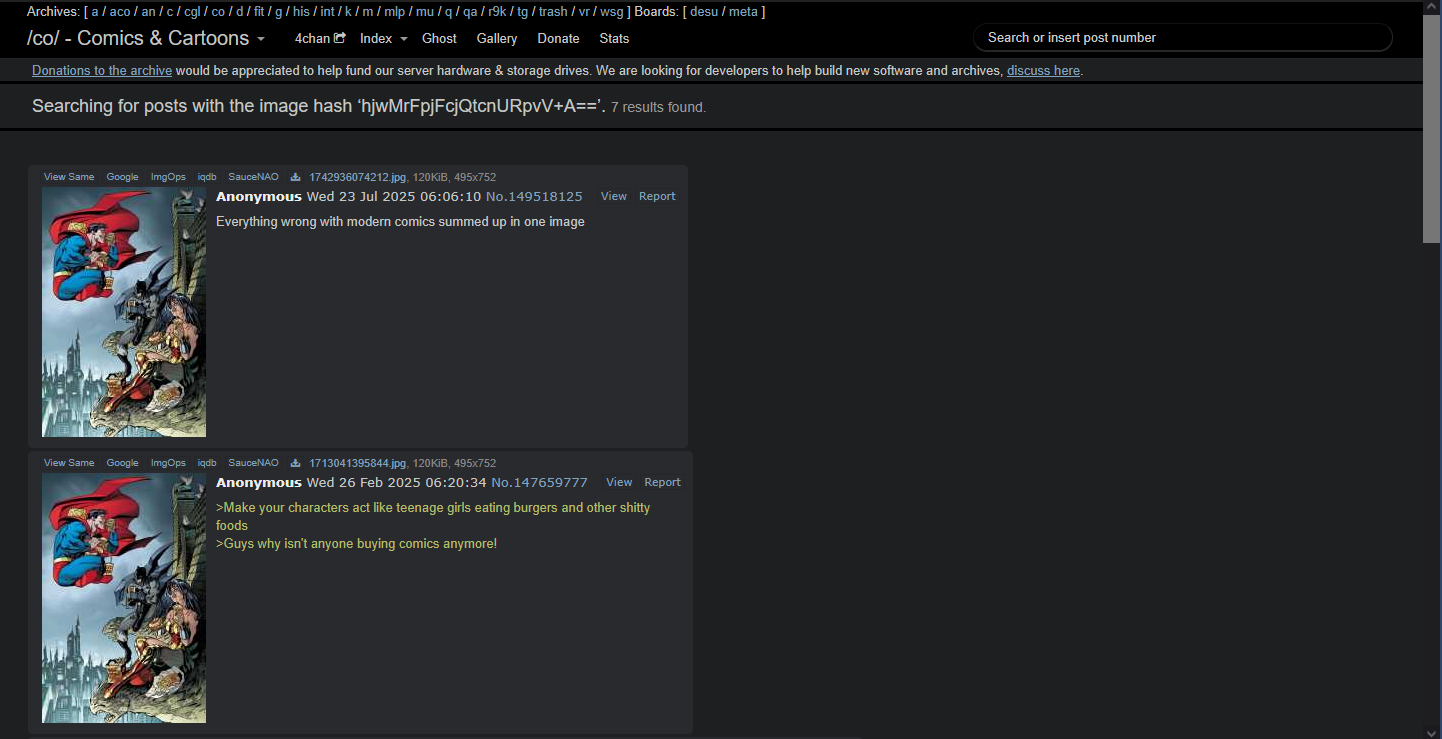1442x739 pixels.
Task: Open the /qa/ archive link
Action: pyautogui.click(x=470, y=12)
